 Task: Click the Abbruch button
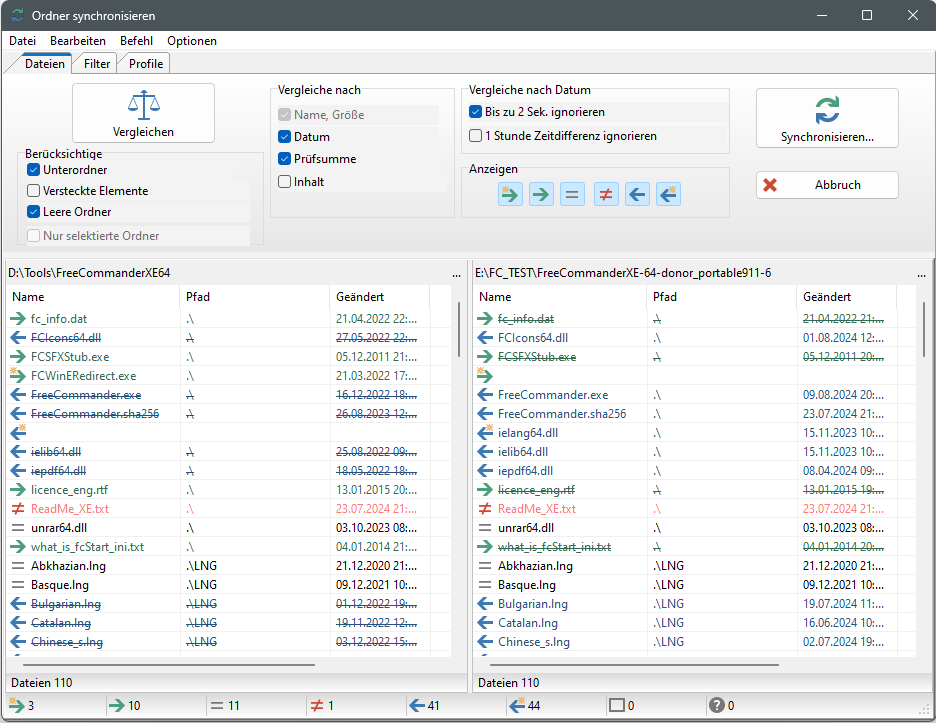(x=827, y=185)
